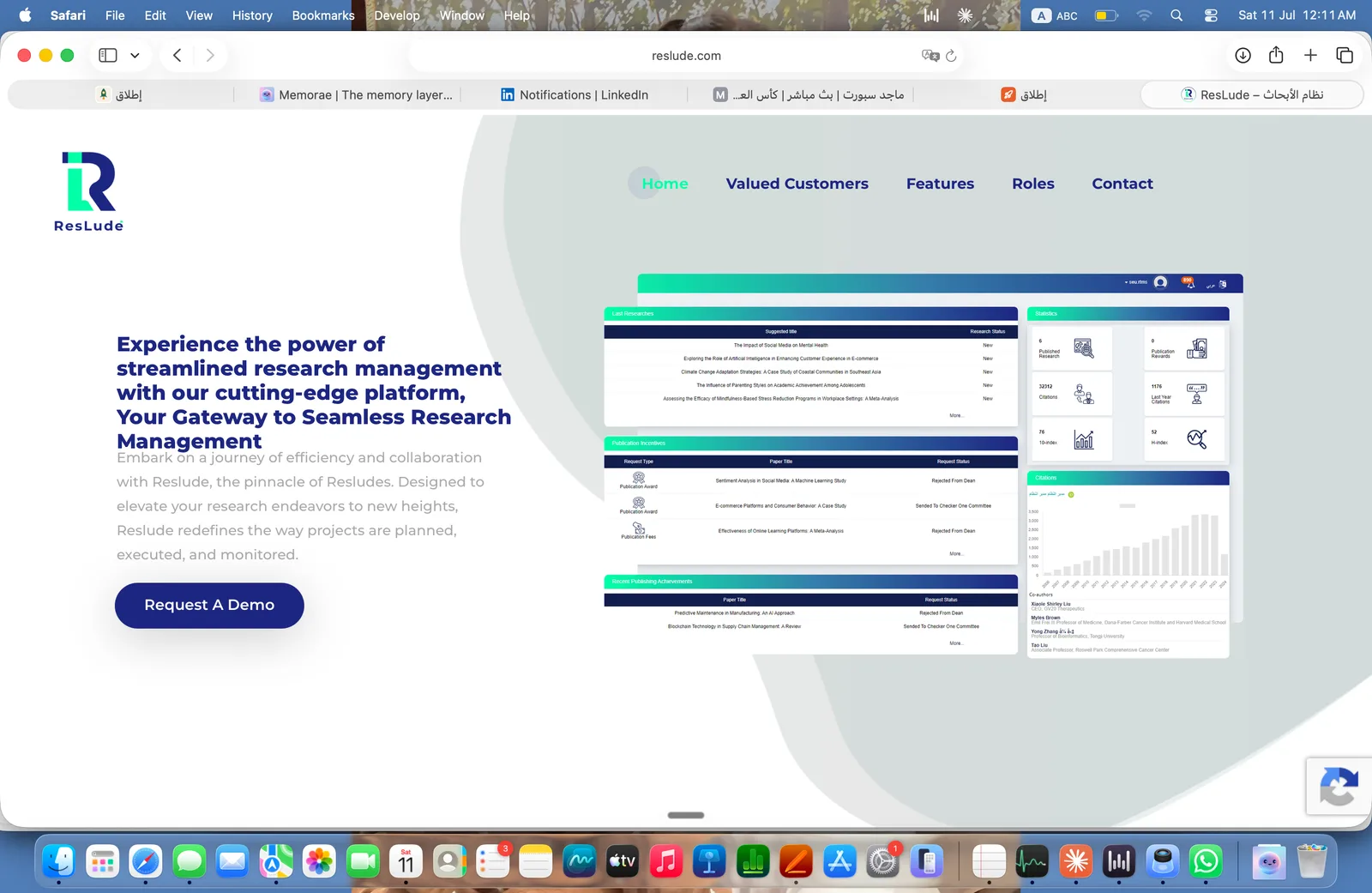Click the reCAPTCHA badge

[x=1339, y=787]
